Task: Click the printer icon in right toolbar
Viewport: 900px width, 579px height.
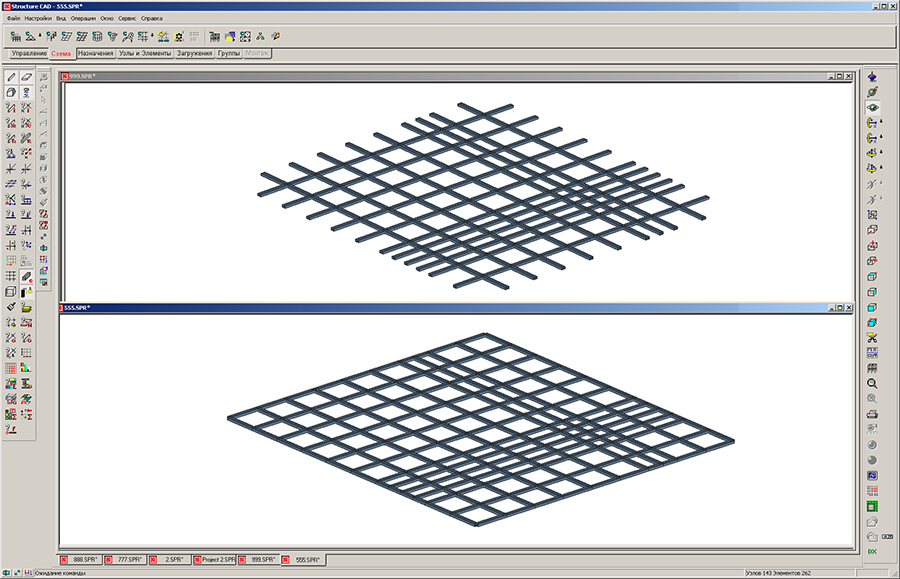Action: pos(872,414)
